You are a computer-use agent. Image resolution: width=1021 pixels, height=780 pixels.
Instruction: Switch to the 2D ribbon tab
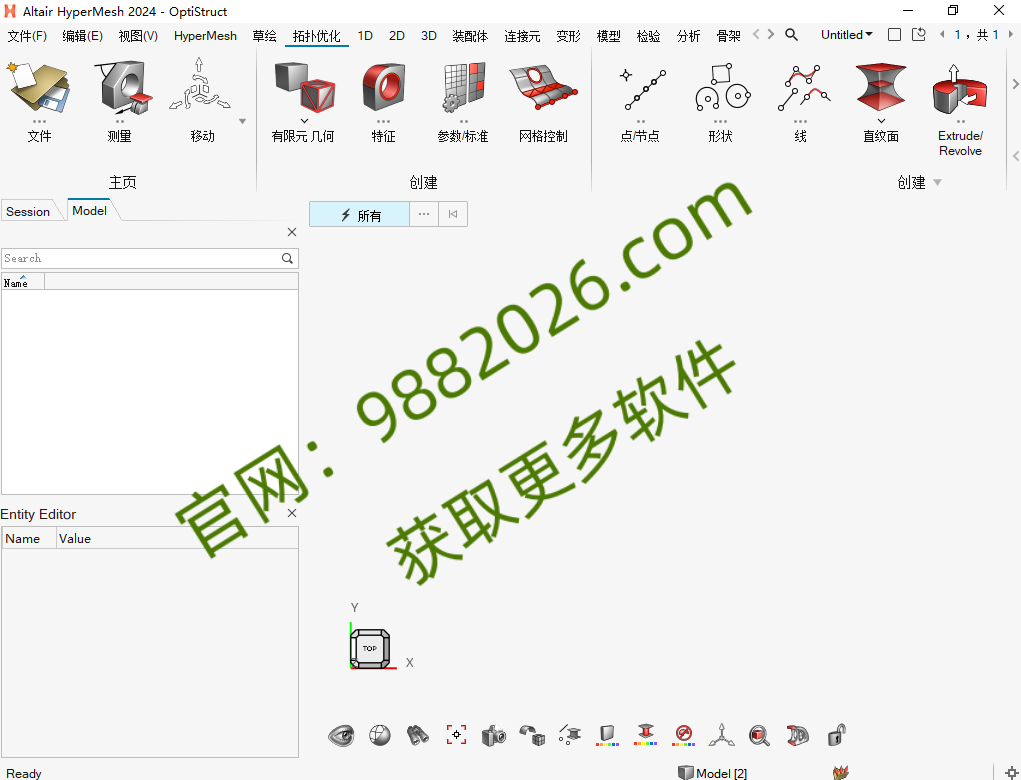pyautogui.click(x=397, y=36)
